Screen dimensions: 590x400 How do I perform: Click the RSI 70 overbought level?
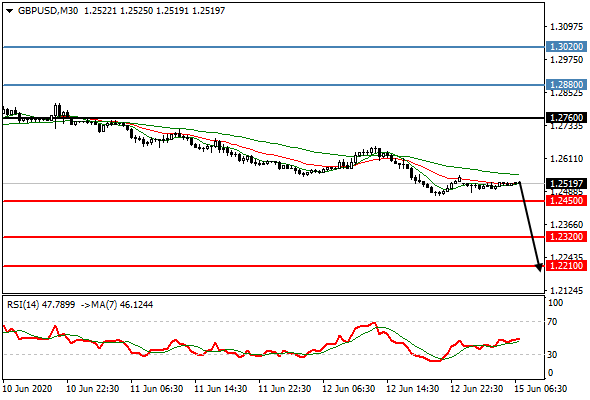(552, 322)
